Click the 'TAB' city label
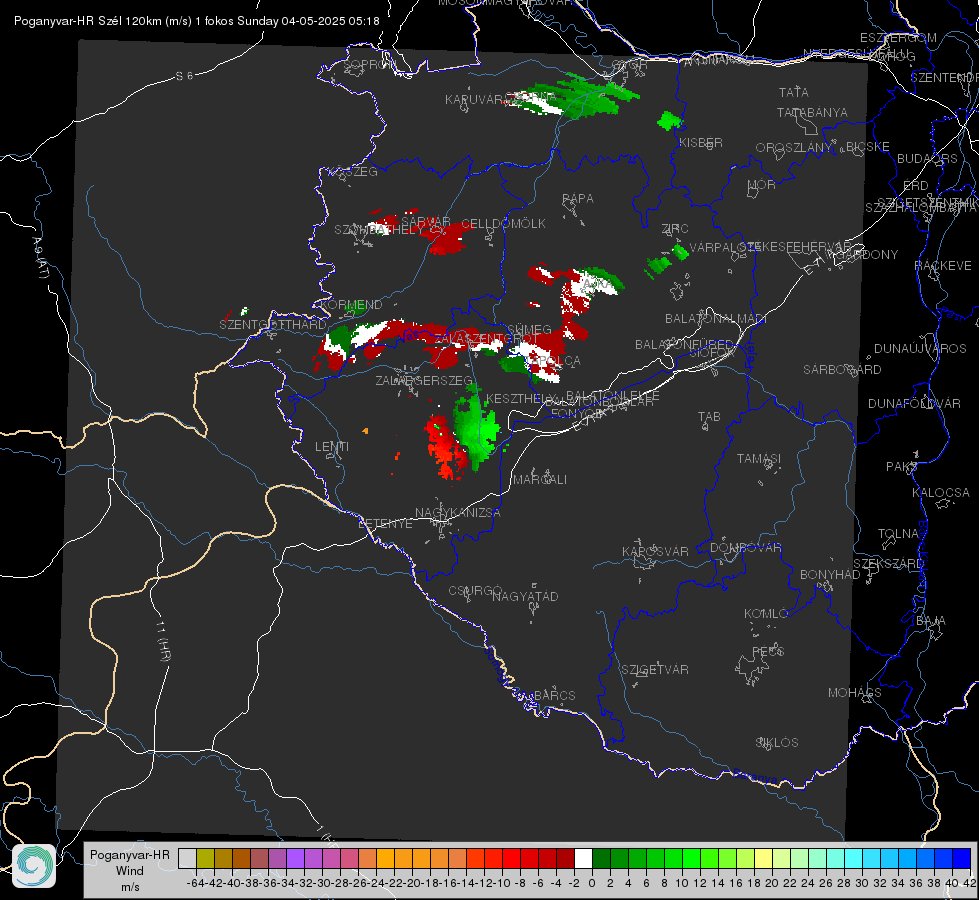 (709, 416)
